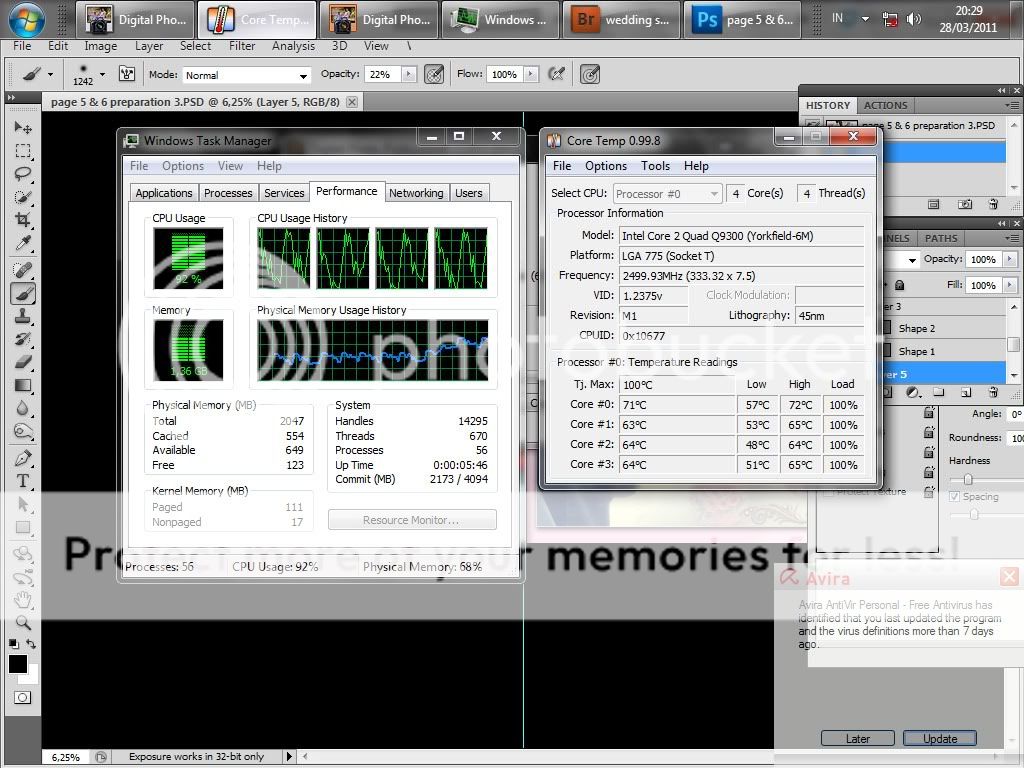
Task: Select the Spot Healing Brush tool
Action: click(23, 270)
